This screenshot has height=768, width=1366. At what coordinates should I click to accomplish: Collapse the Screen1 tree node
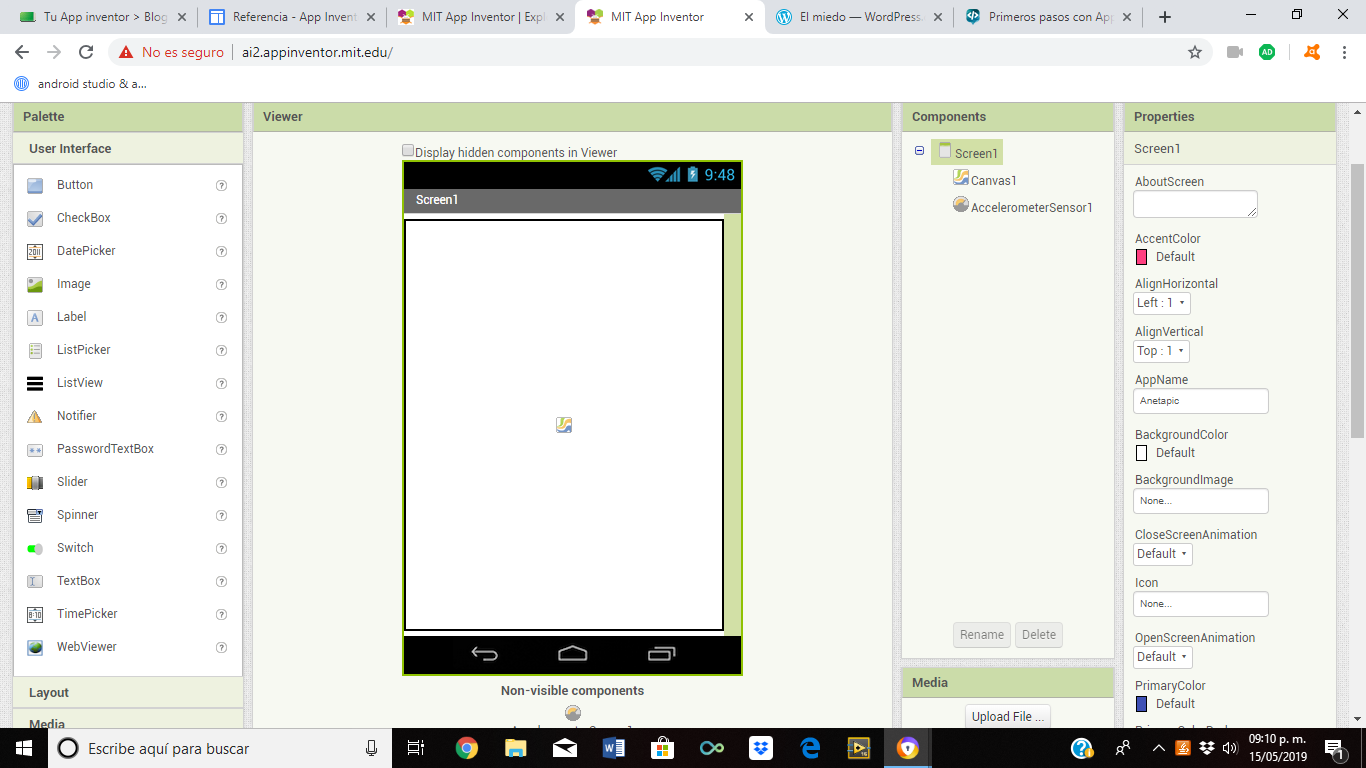(919, 151)
